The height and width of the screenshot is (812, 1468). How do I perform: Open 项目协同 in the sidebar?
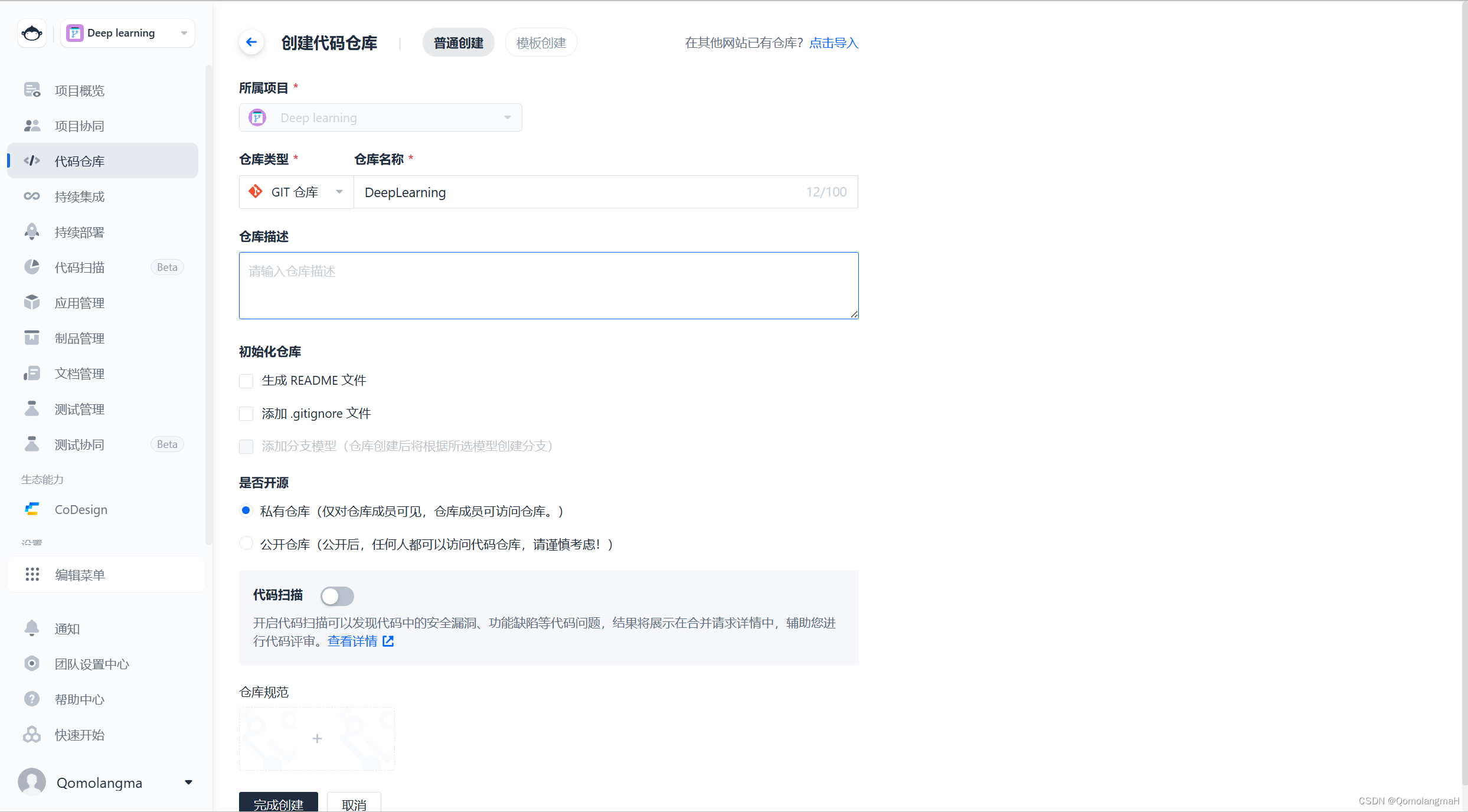(x=80, y=126)
